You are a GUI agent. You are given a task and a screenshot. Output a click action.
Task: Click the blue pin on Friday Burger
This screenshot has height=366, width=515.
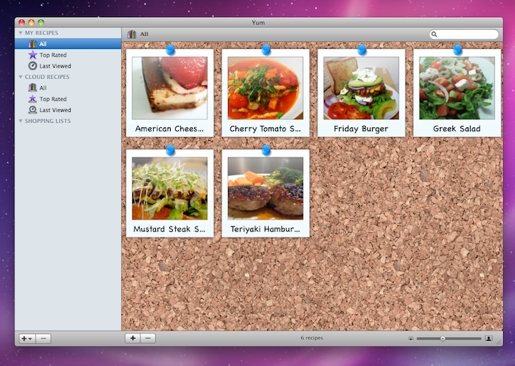pos(362,49)
